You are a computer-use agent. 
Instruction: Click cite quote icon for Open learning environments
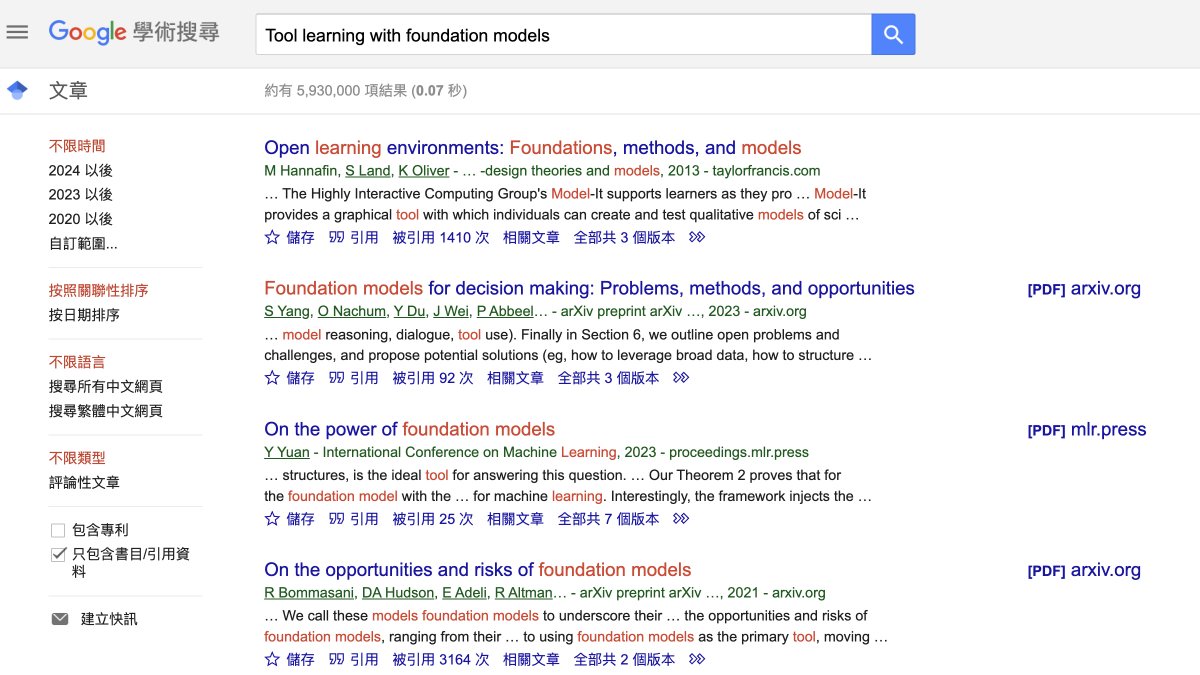pyautogui.click(x=337, y=237)
